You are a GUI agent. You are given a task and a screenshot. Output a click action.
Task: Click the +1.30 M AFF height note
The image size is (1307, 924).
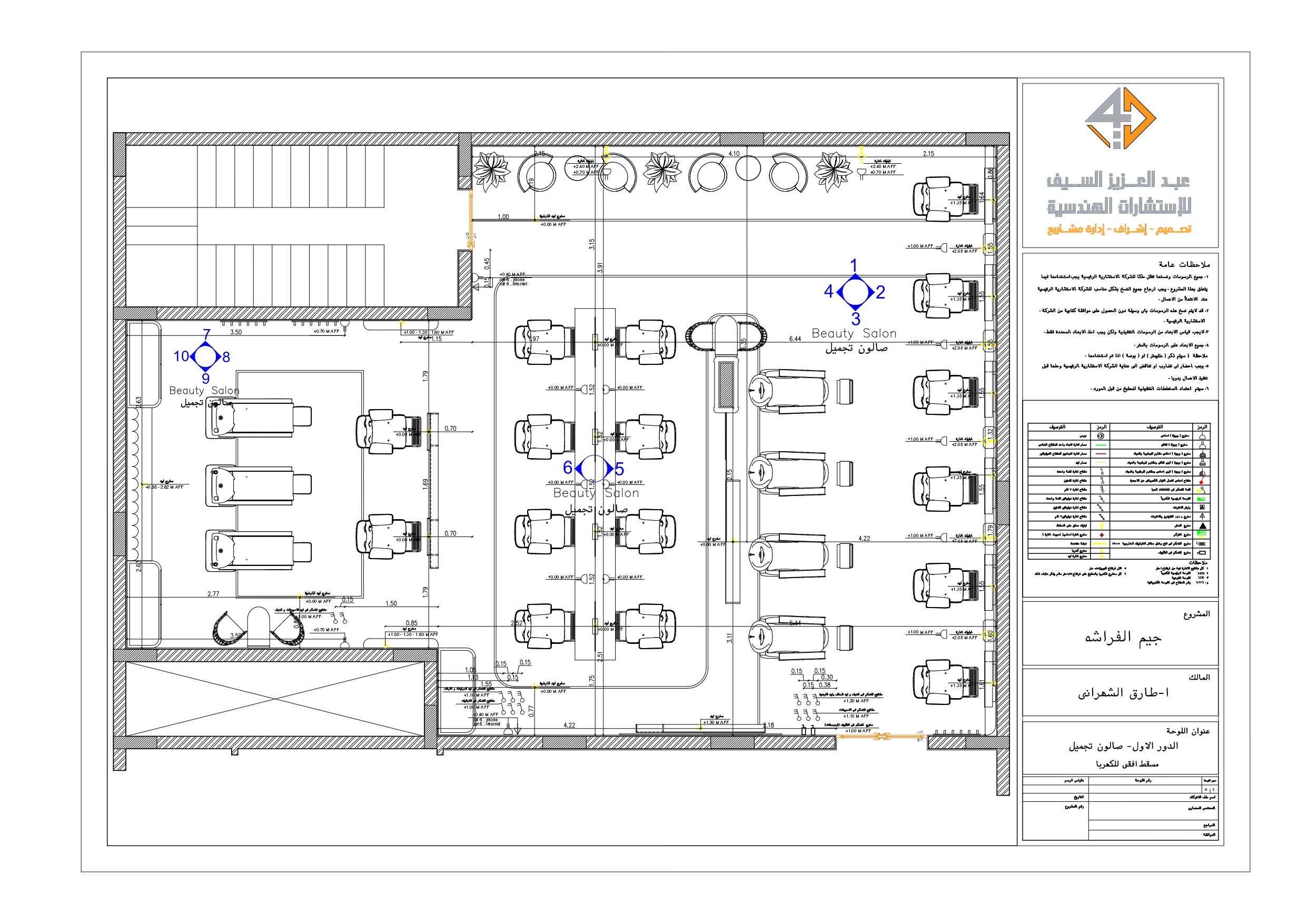pyautogui.click(x=716, y=722)
